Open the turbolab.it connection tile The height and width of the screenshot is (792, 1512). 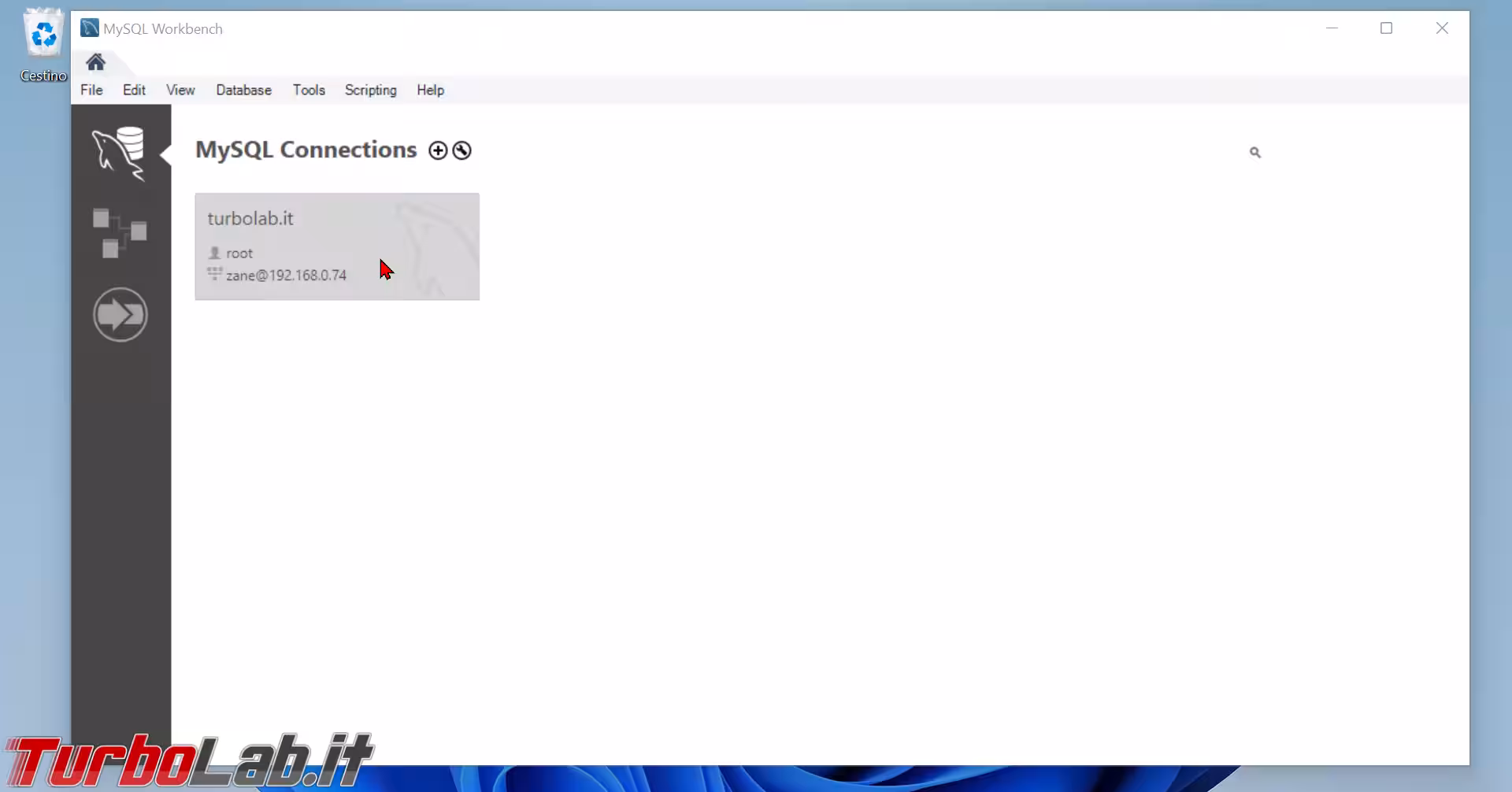point(337,246)
